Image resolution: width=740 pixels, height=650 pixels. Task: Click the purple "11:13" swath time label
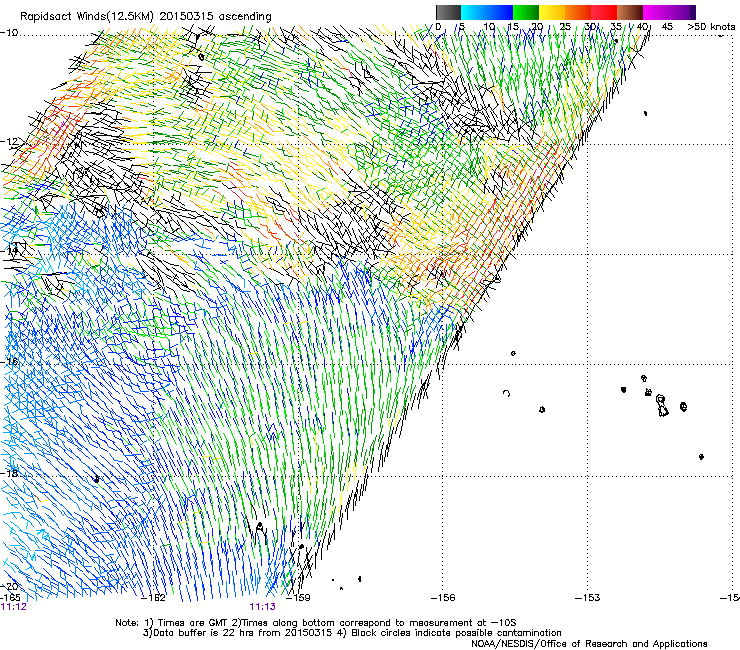point(262,607)
